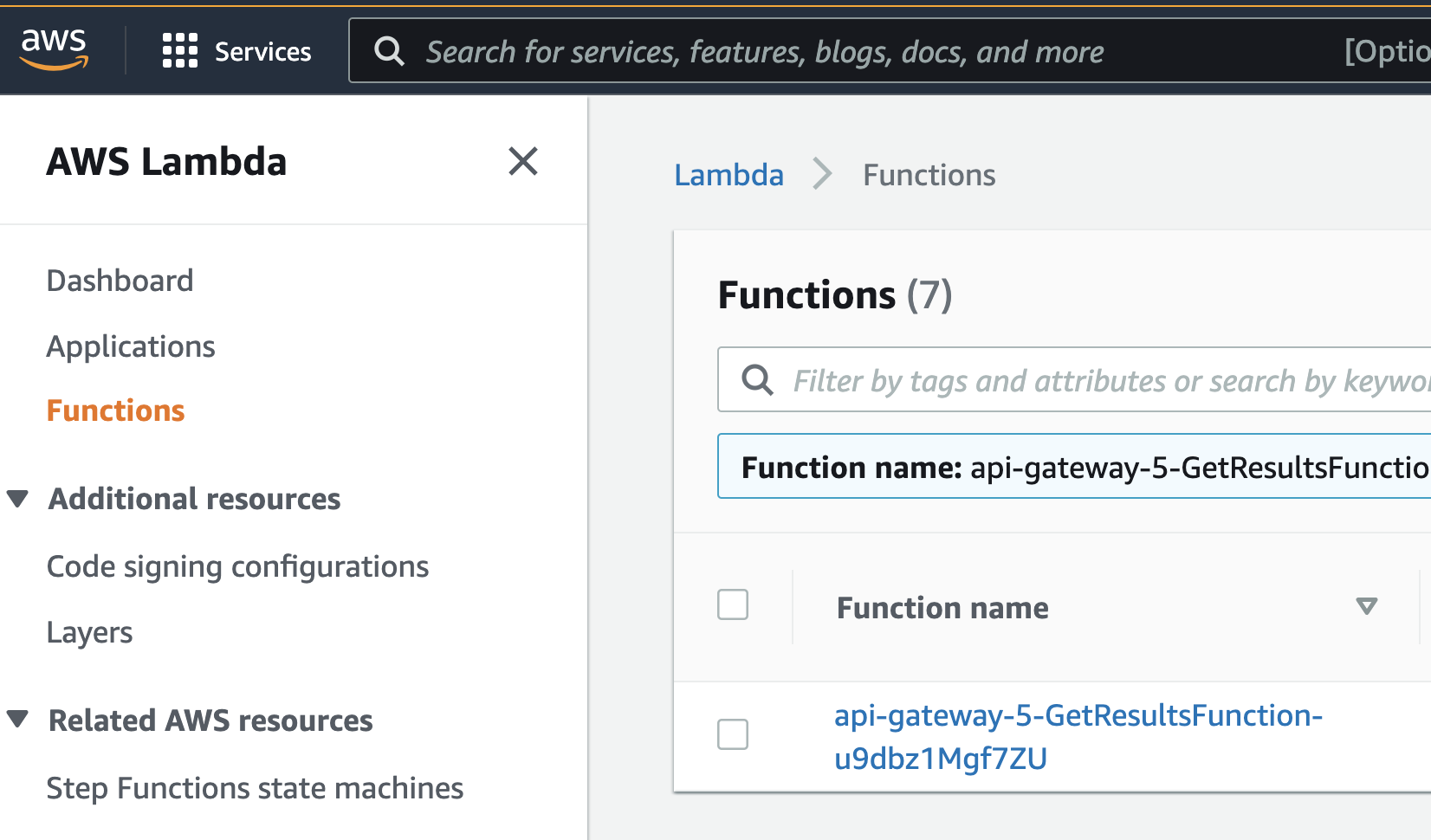Image resolution: width=1431 pixels, height=840 pixels.
Task: Click the Functions (7) heading
Action: (835, 295)
